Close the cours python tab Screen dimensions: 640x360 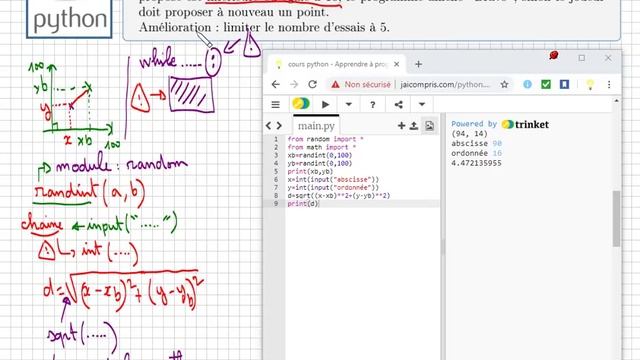pyautogui.click(x=396, y=64)
